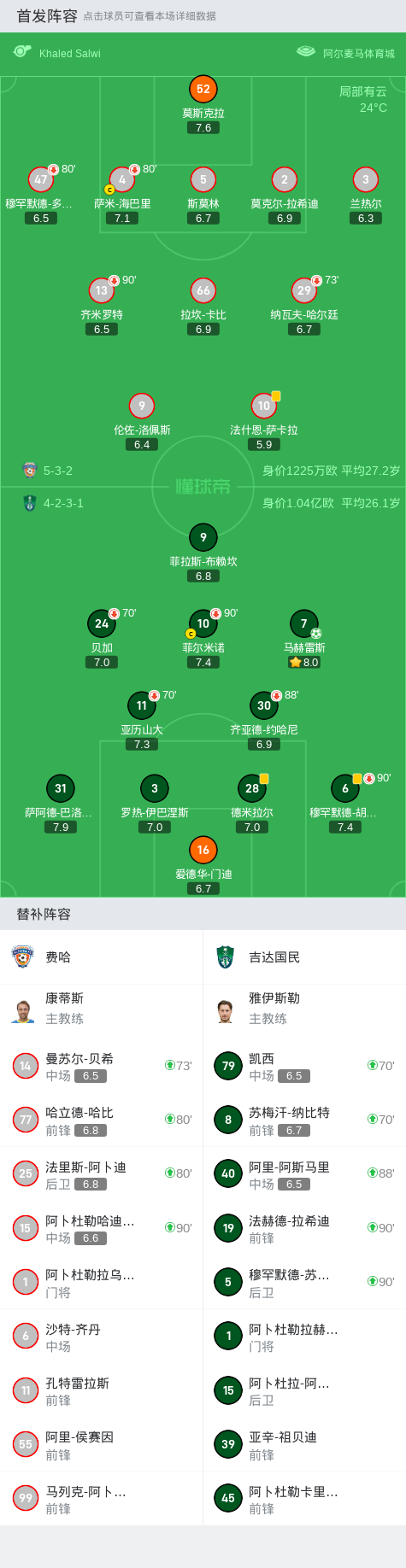Tap the 首发阵容 heading
Viewport: 406px width, 1568px height.
[x=46, y=15]
